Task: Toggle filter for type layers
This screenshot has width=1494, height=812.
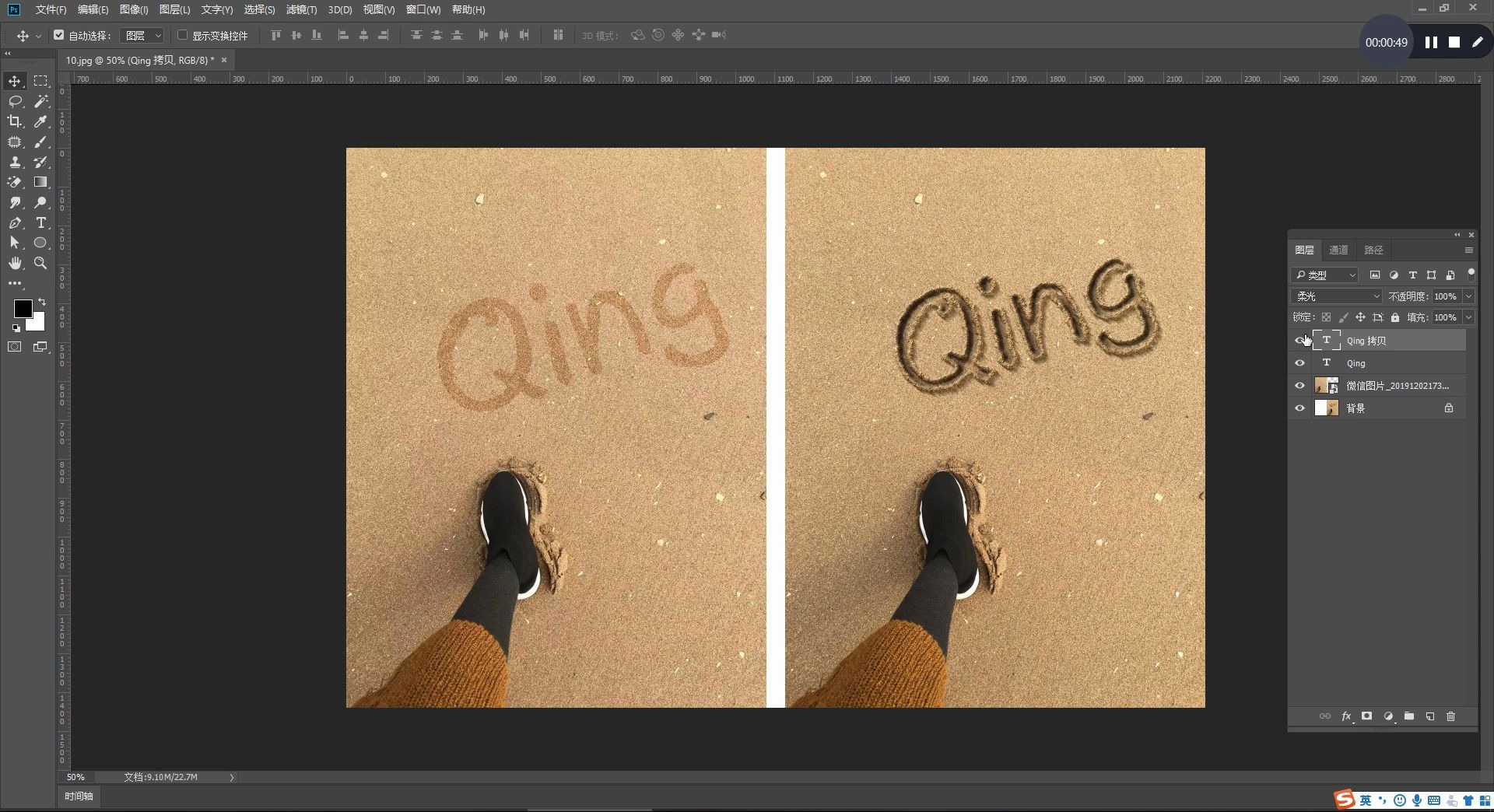Action: pyautogui.click(x=1412, y=275)
